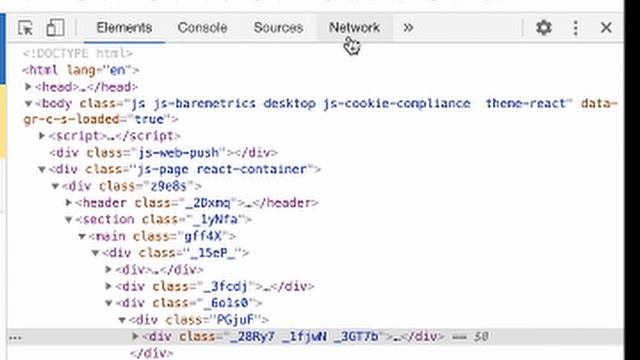Image resolution: width=640 pixels, height=360 pixels.
Task: Expand the _3fcdj div node
Action: pos(109,286)
